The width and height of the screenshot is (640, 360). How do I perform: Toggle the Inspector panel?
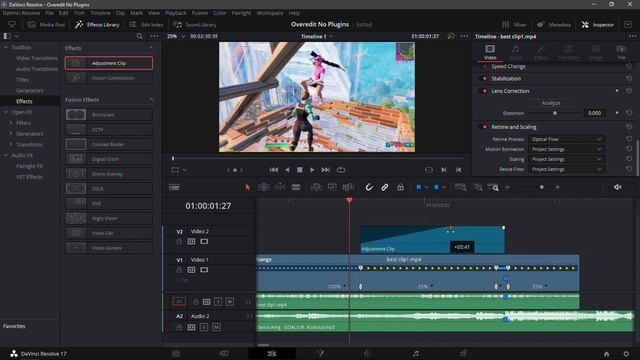(598, 24)
